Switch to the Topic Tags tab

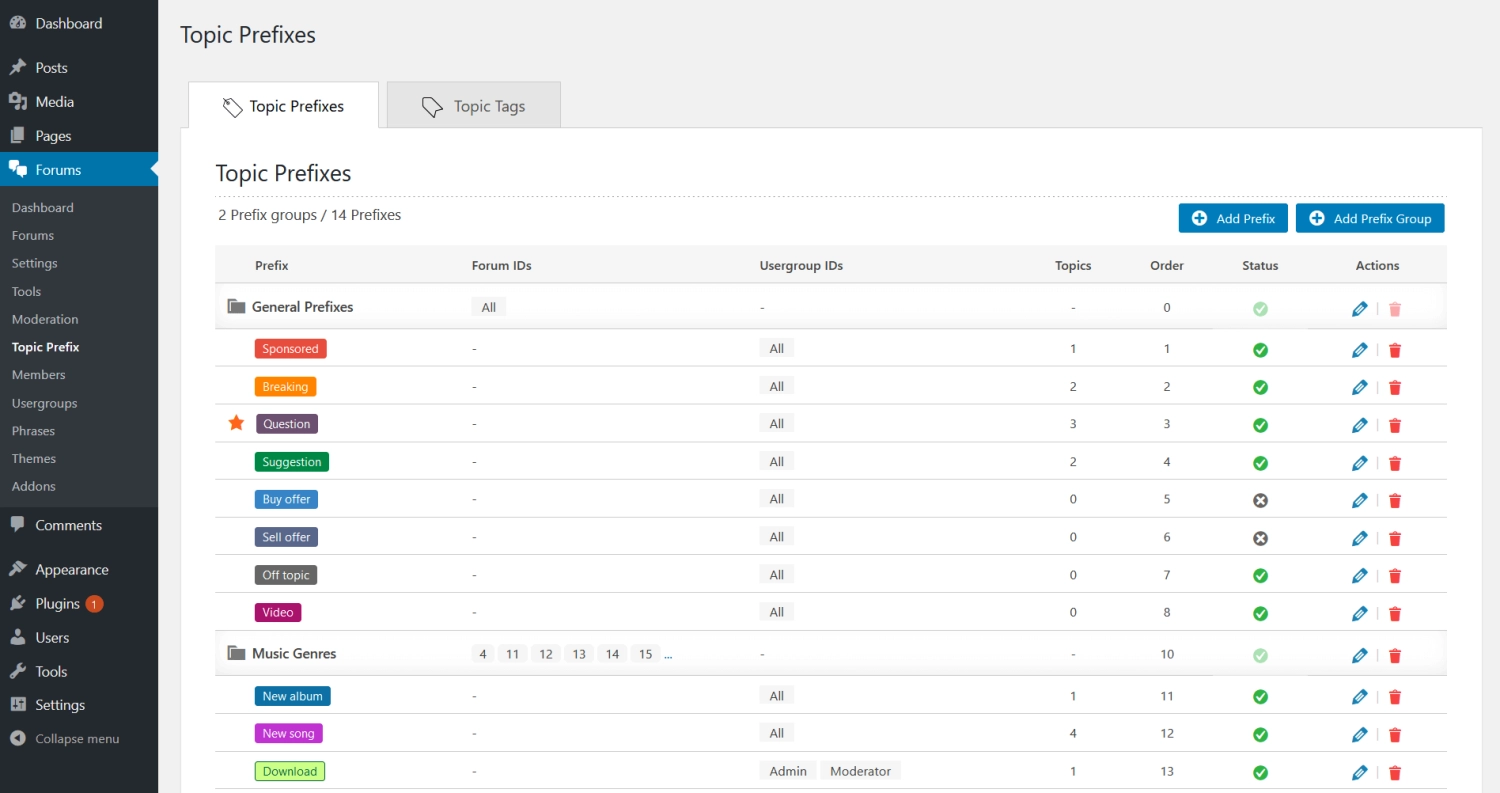(473, 104)
